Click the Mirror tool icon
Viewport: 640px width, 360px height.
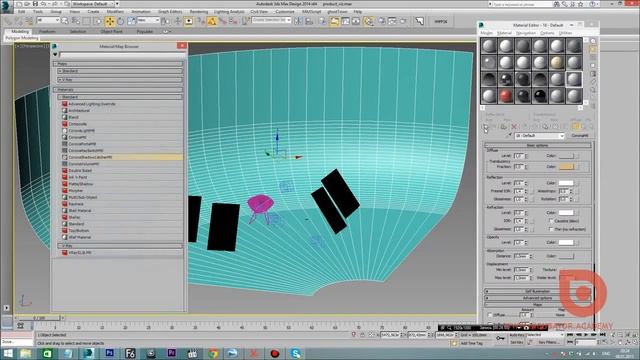point(299,21)
